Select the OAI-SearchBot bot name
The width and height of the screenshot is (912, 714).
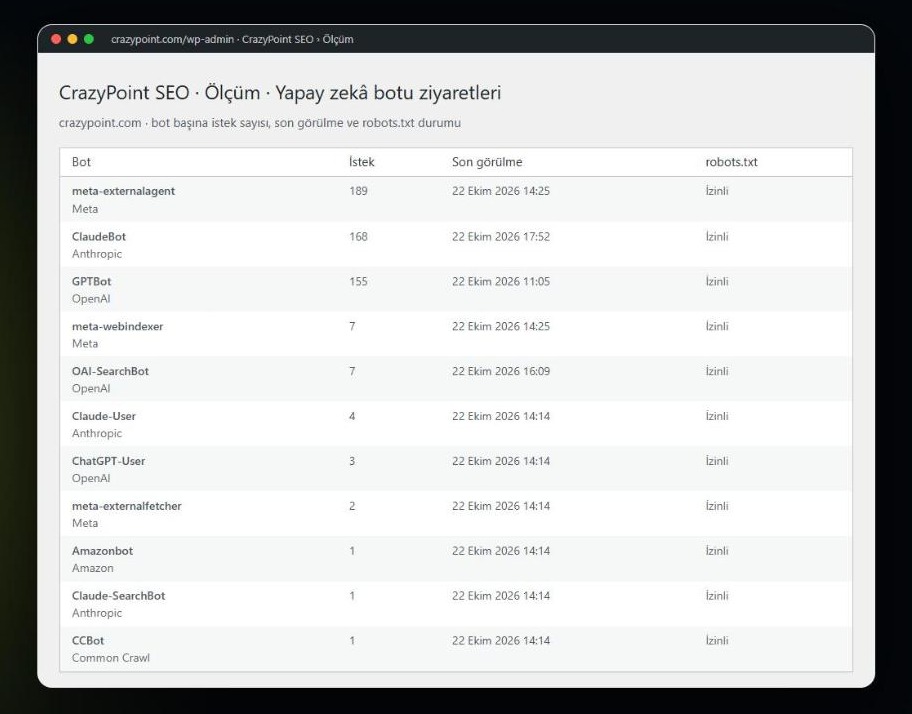111,371
